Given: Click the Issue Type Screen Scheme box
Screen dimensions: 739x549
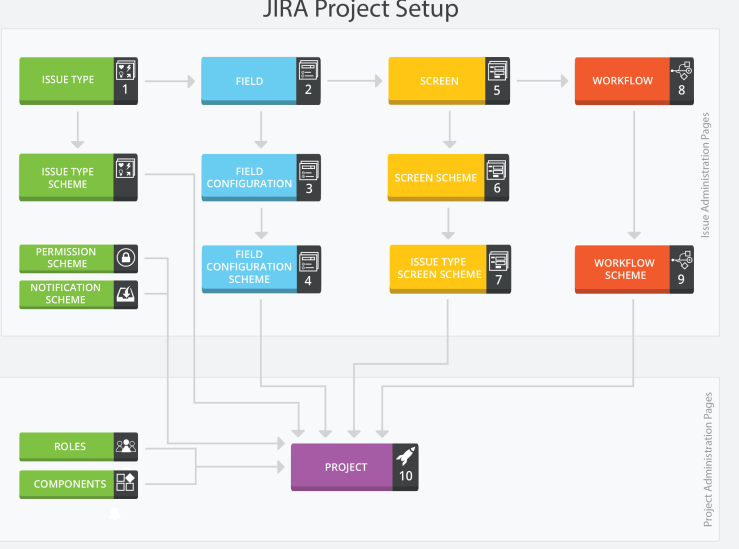Looking at the screenshot, I should coord(438,269).
